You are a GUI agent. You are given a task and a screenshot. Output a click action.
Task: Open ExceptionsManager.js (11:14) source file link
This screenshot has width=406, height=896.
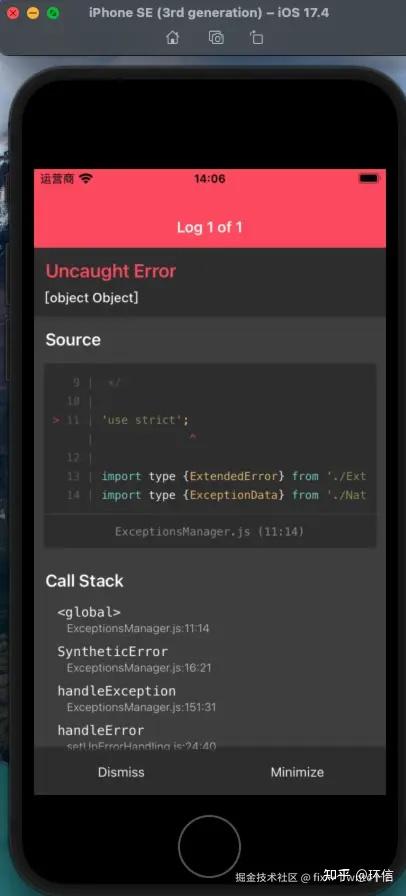click(209, 531)
